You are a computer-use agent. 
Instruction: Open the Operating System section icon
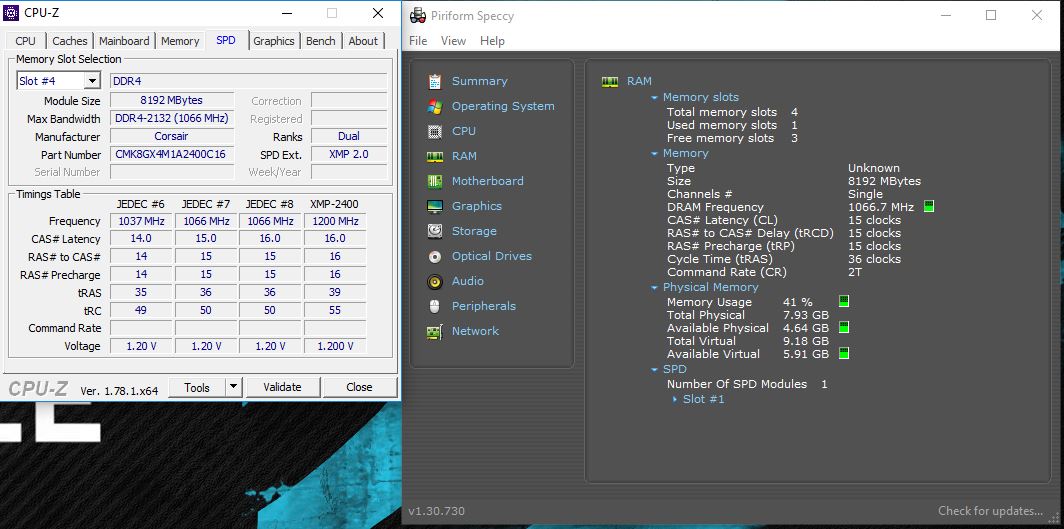pyautogui.click(x=435, y=106)
